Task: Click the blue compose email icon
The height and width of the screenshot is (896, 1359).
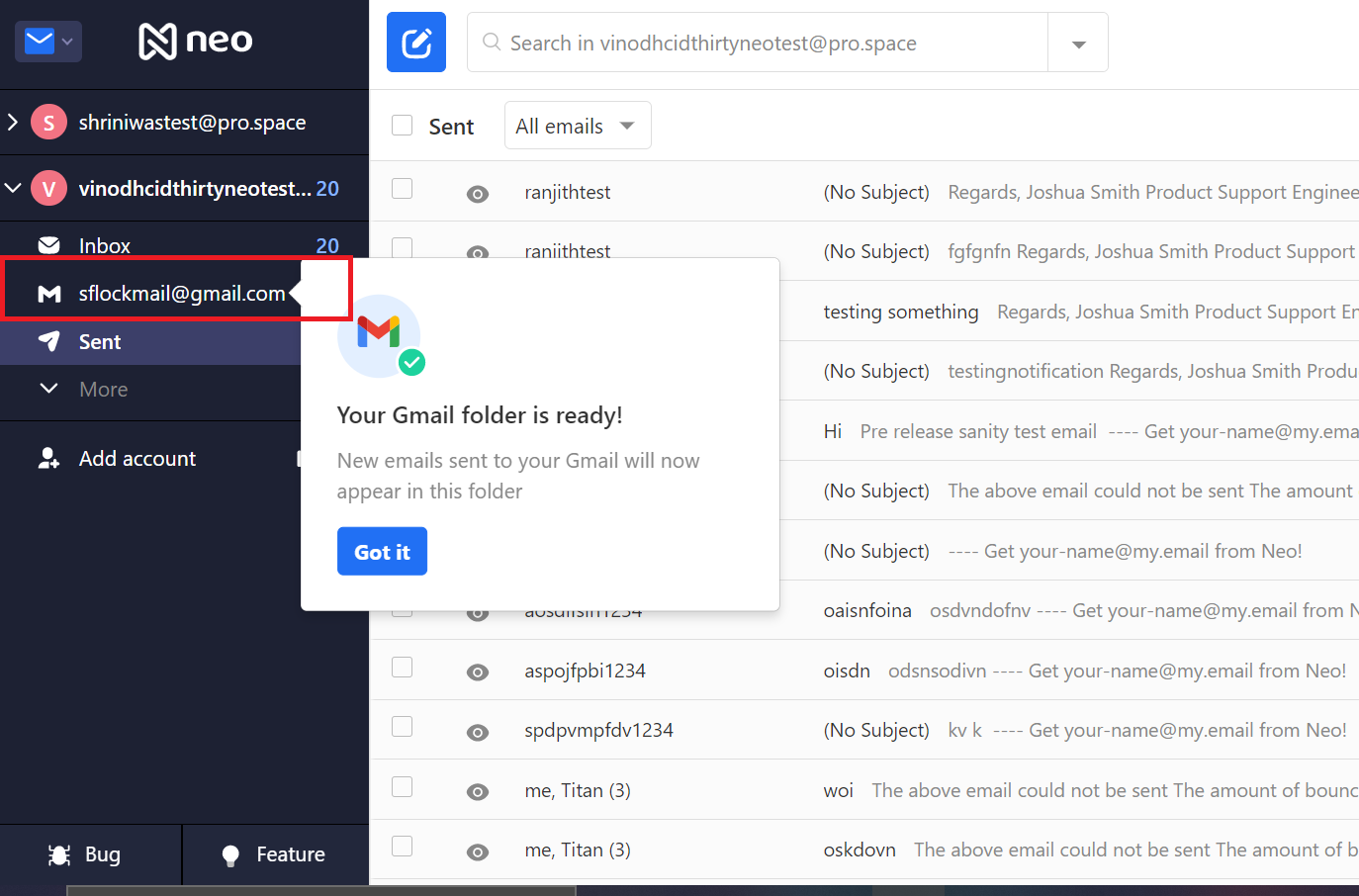Action: (x=416, y=43)
